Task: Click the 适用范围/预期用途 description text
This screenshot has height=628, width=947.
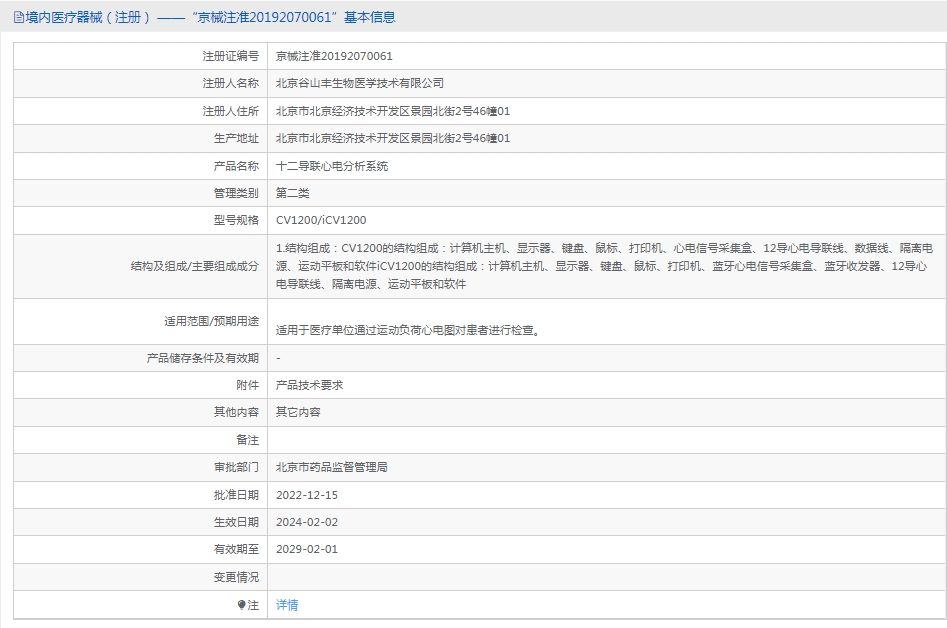Action: [x=408, y=330]
